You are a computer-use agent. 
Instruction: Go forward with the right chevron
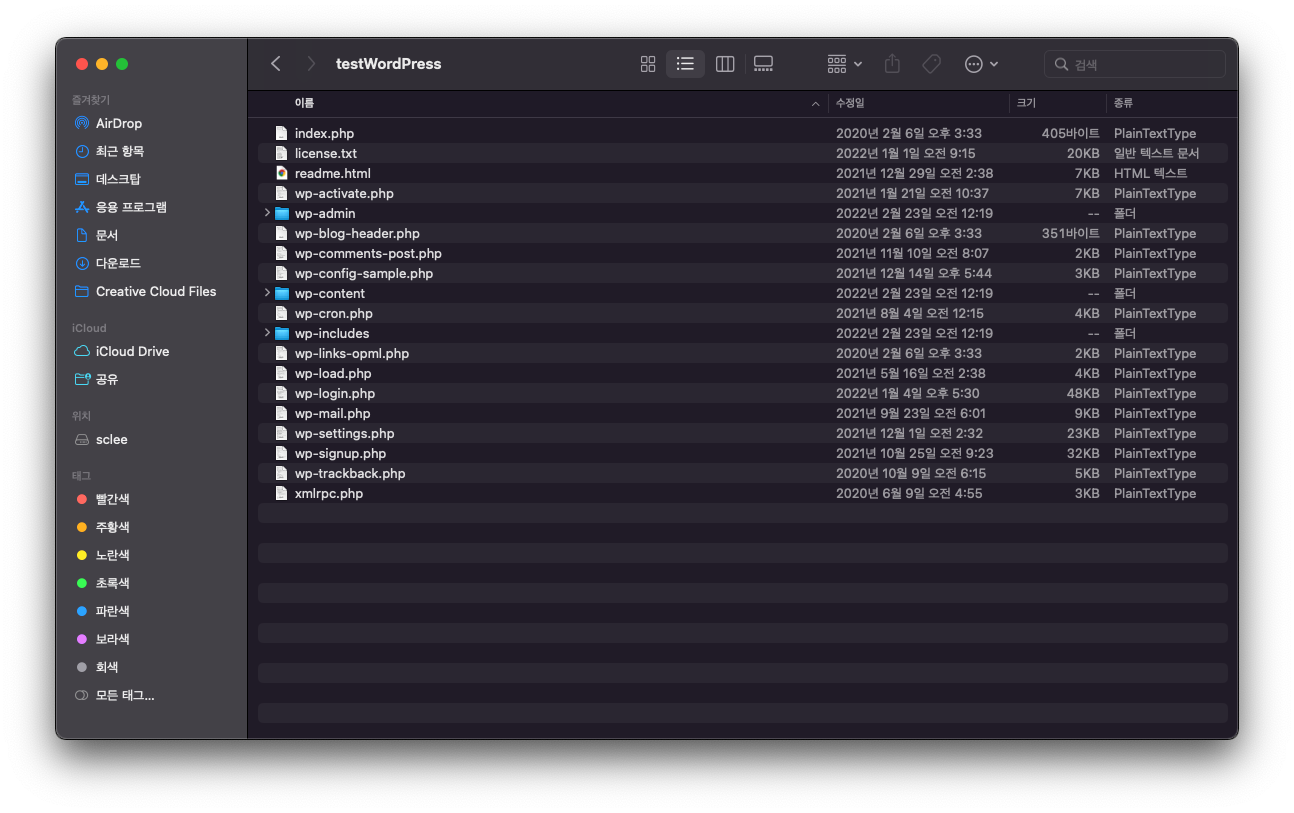pos(311,64)
